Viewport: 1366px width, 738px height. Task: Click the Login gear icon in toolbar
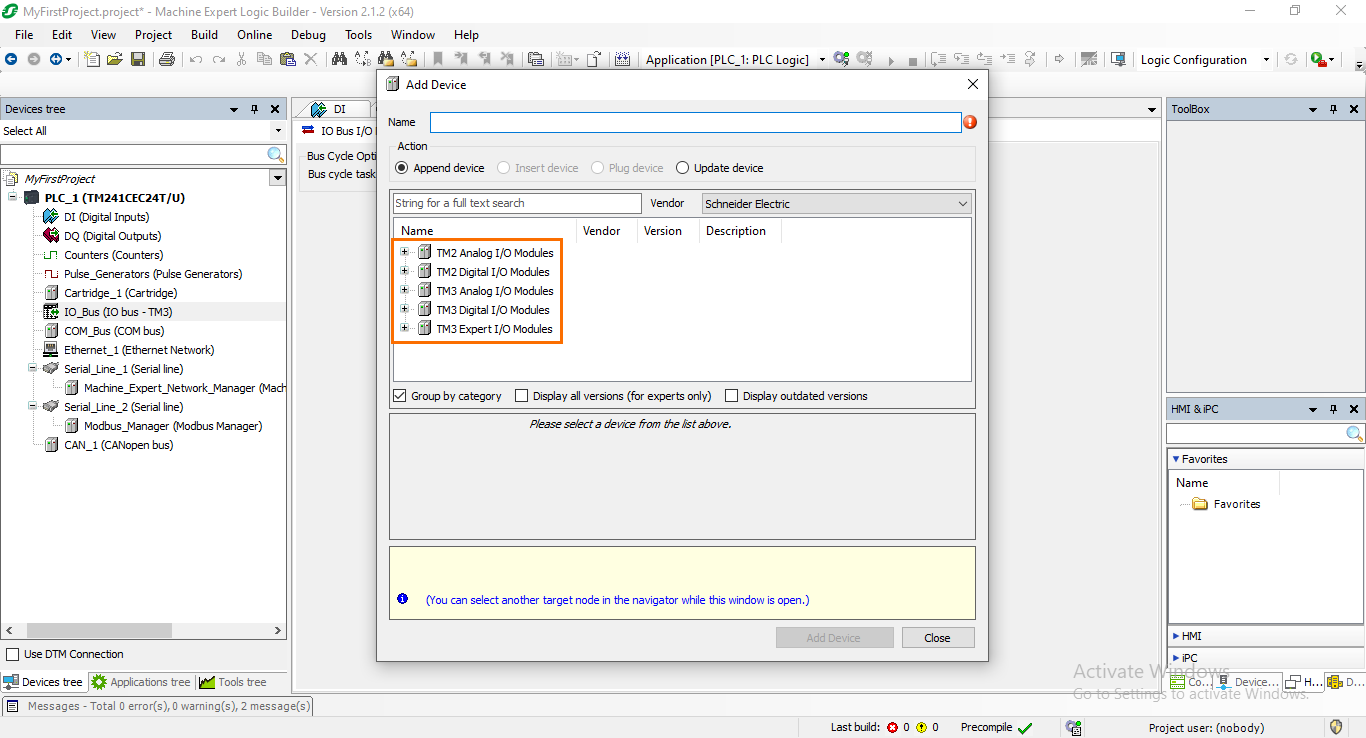[x=841, y=60]
